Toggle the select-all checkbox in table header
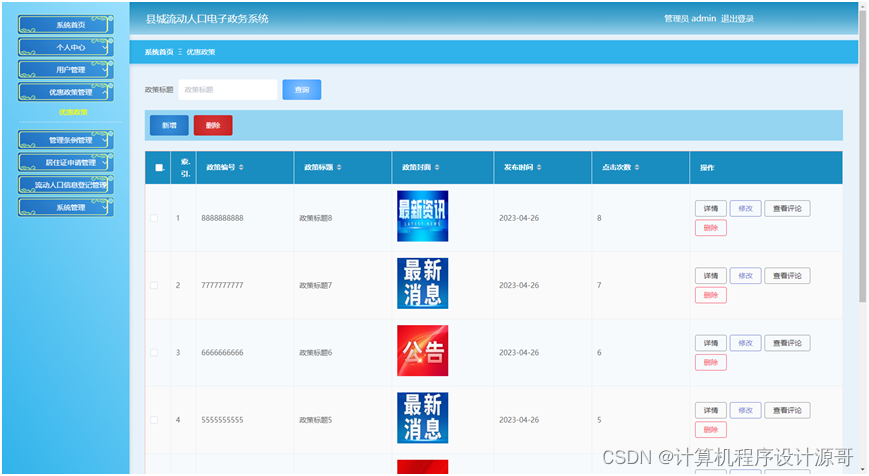This screenshot has width=869, height=476. [x=159, y=167]
